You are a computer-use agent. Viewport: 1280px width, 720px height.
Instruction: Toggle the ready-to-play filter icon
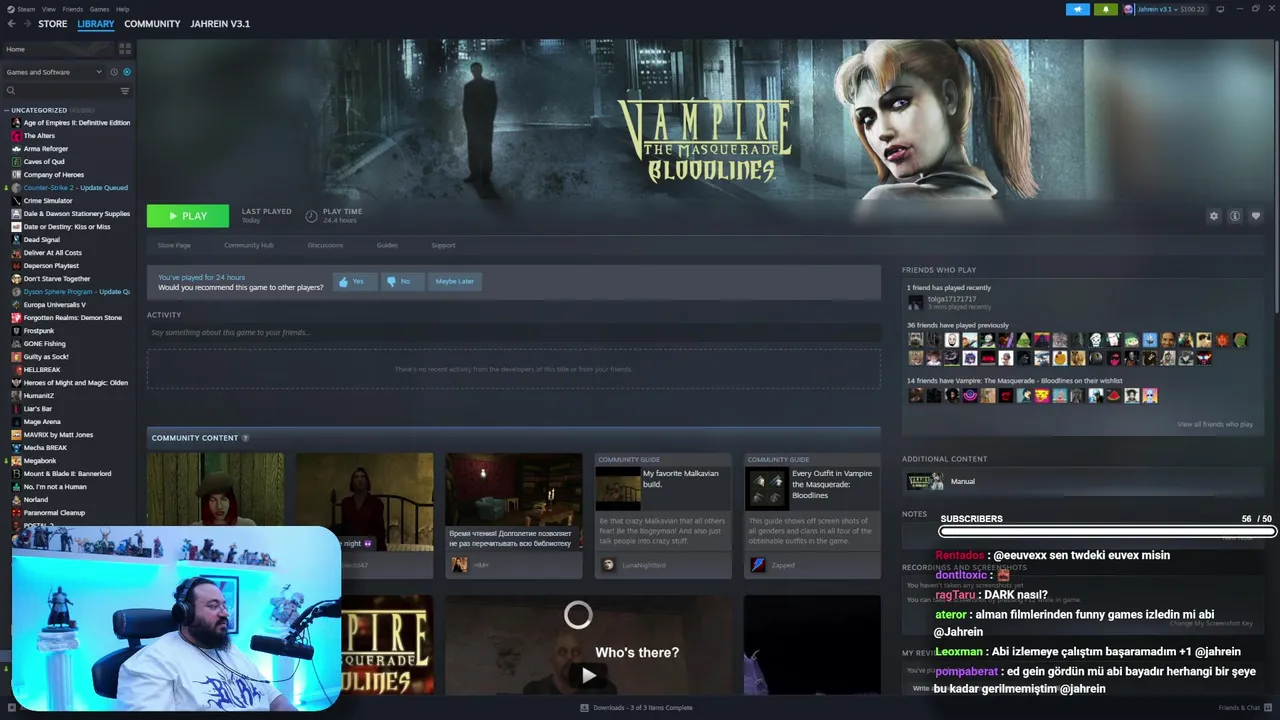pos(127,72)
